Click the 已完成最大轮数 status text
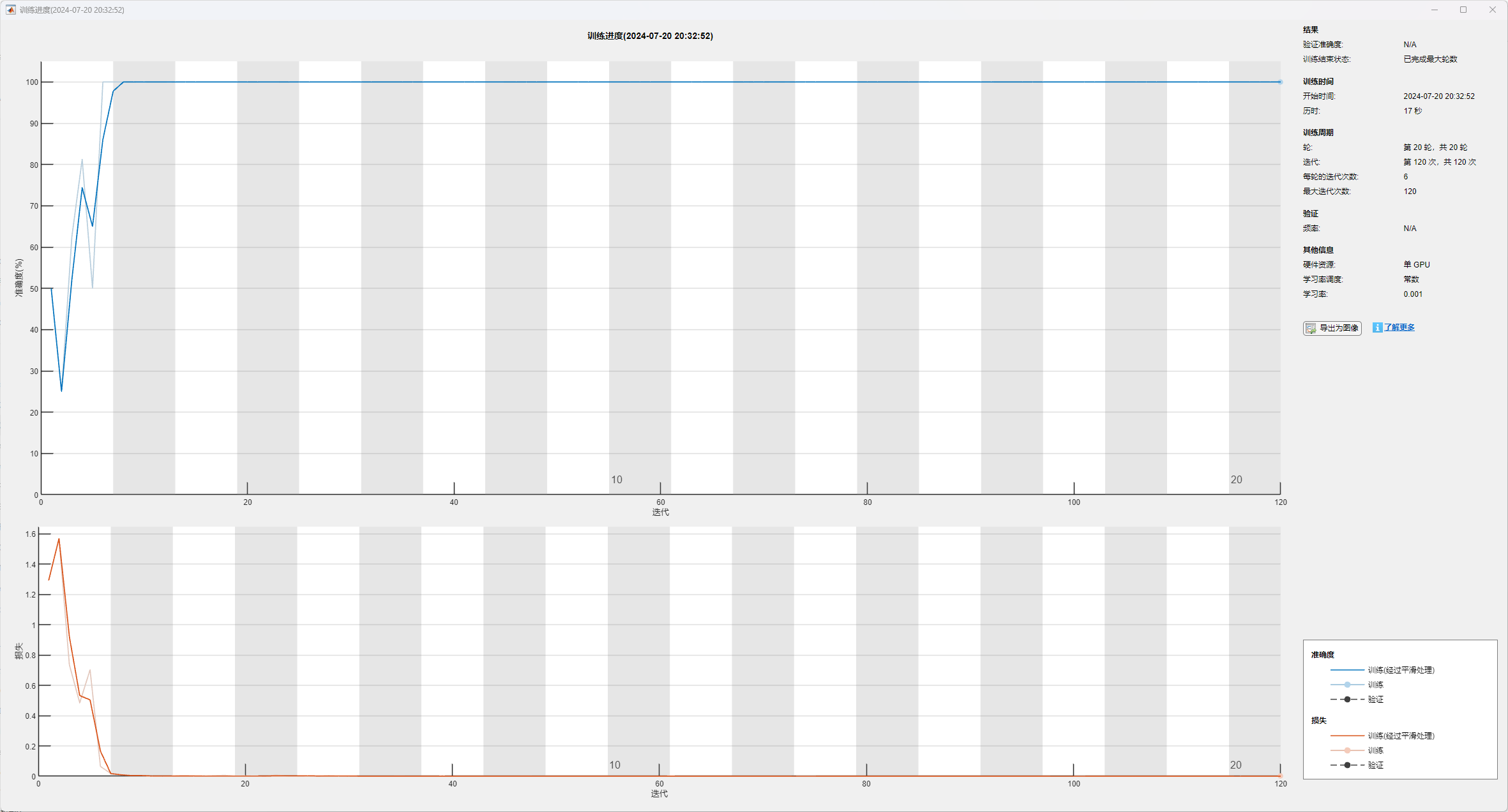 pos(1430,59)
